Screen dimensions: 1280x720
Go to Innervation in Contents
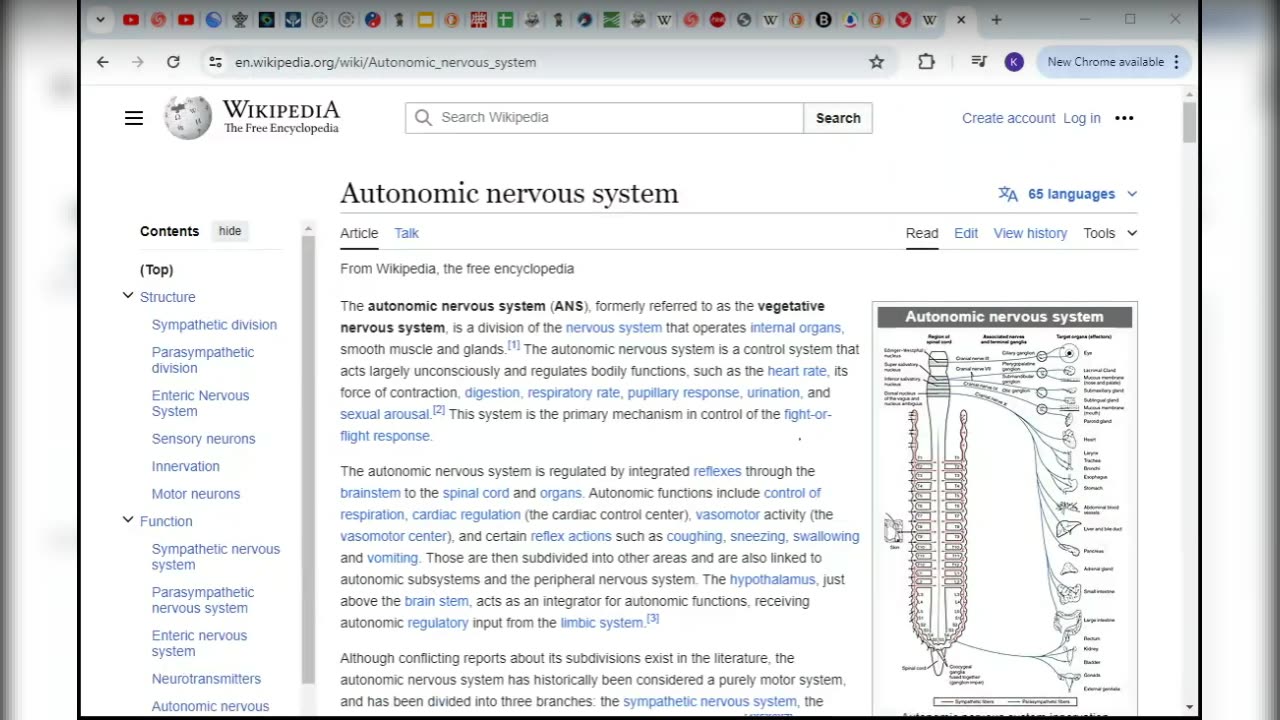pyautogui.click(x=185, y=466)
